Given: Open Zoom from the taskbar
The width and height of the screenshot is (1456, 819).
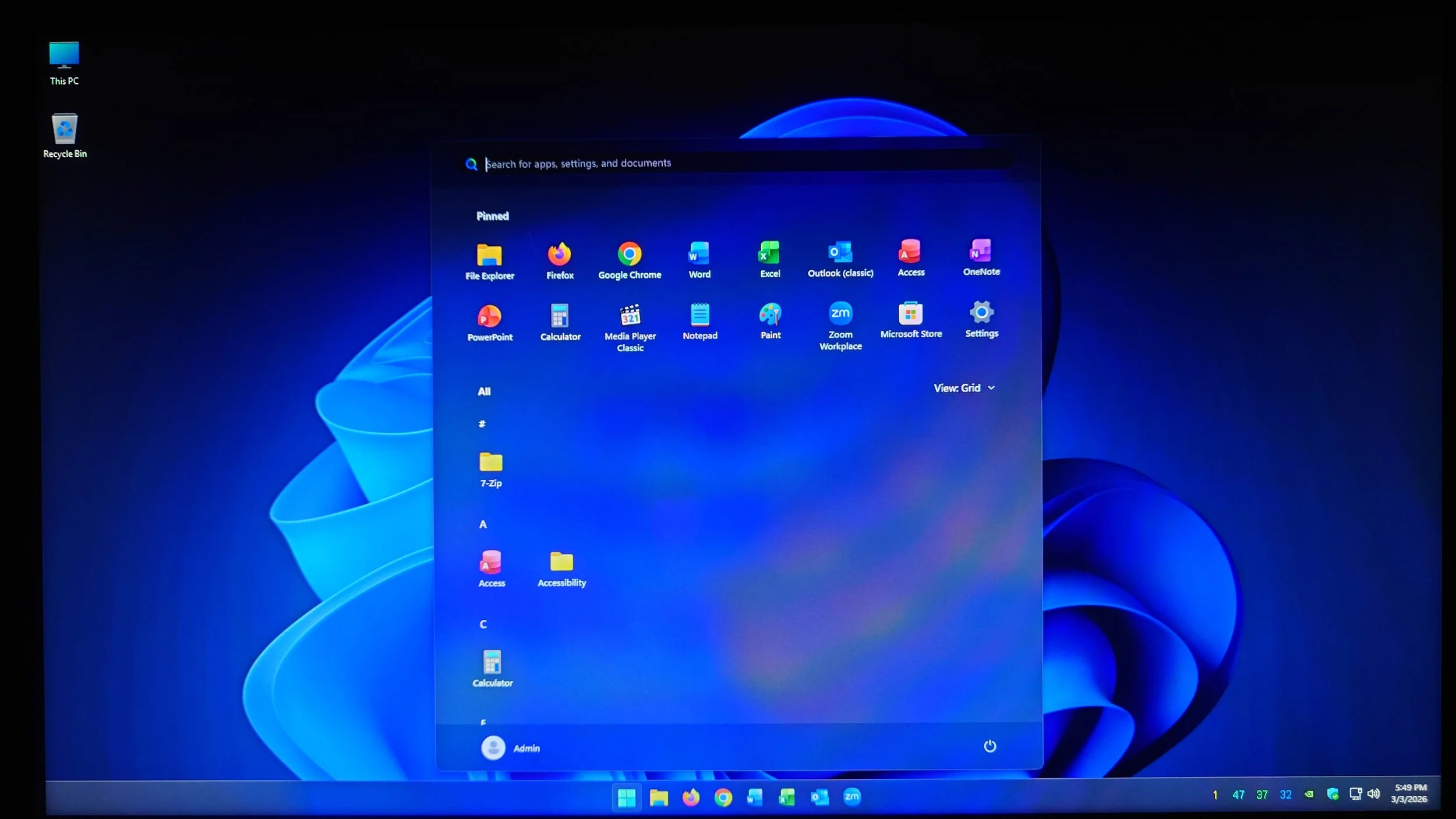Looking at the screenshot, I should pyautogui.click(x=851, y=796).
